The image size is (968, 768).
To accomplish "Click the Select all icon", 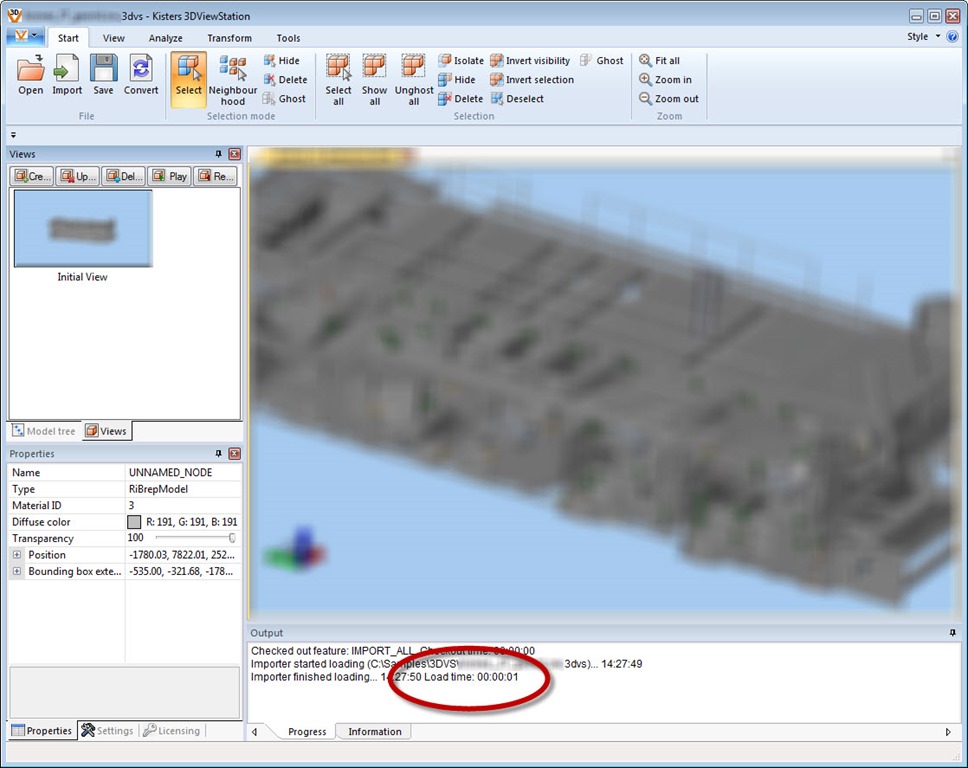I will pos(338,80).
